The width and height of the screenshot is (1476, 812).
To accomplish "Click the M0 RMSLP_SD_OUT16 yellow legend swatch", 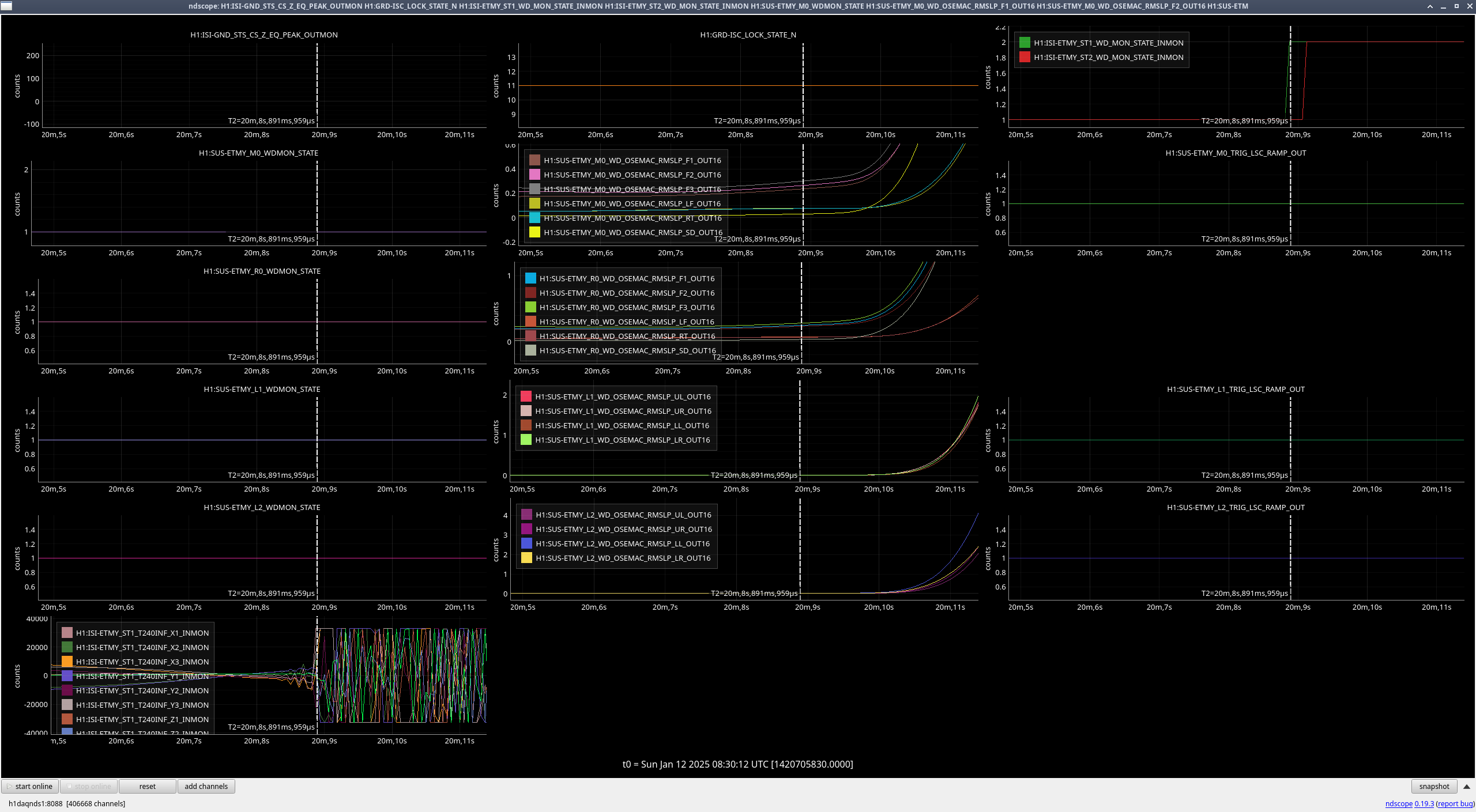I will 534,232.
